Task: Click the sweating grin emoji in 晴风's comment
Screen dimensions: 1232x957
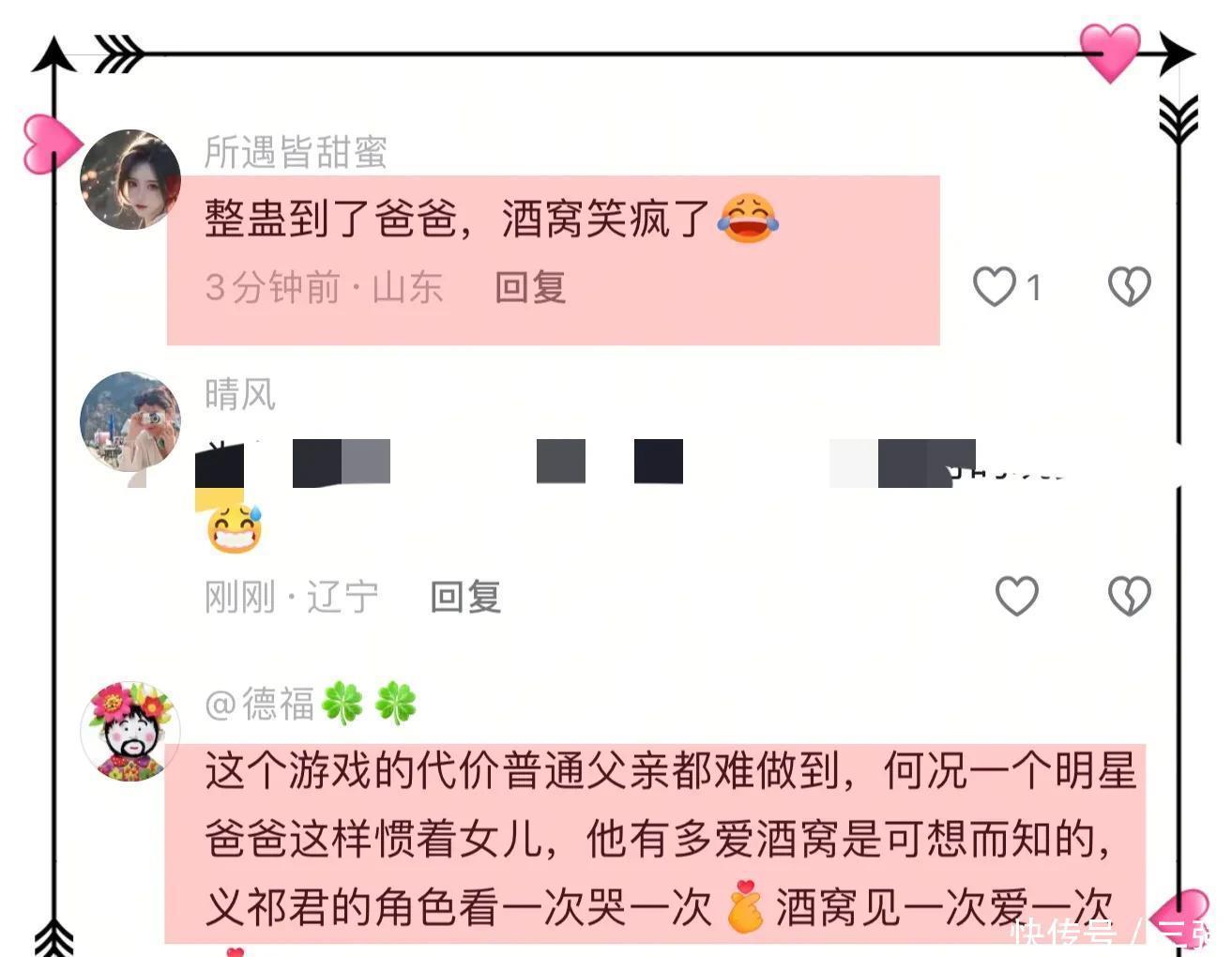Action: pyautogui.click(x=235, y=528)
